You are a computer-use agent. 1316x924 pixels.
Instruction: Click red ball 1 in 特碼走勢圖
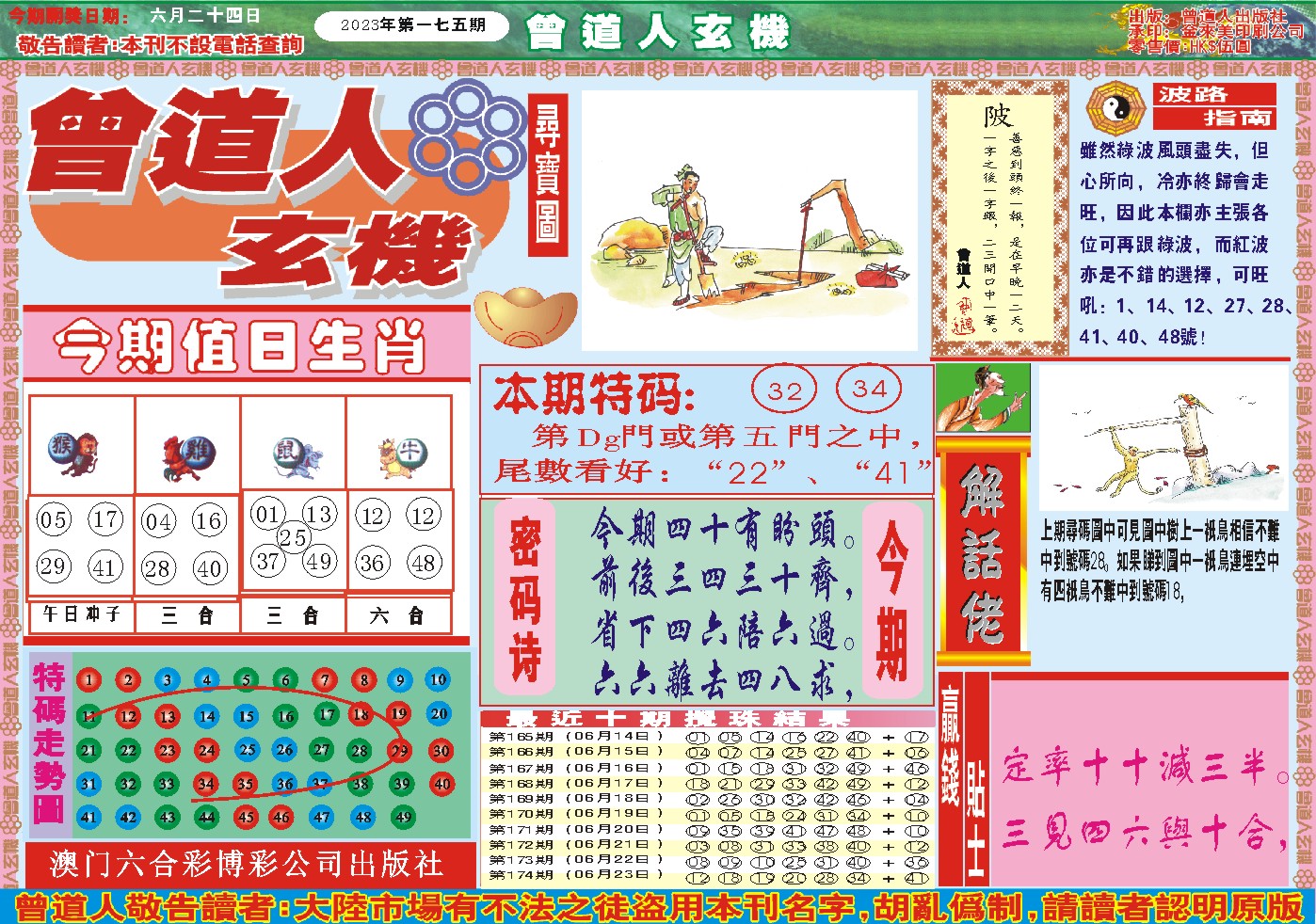tap(88, 679)
